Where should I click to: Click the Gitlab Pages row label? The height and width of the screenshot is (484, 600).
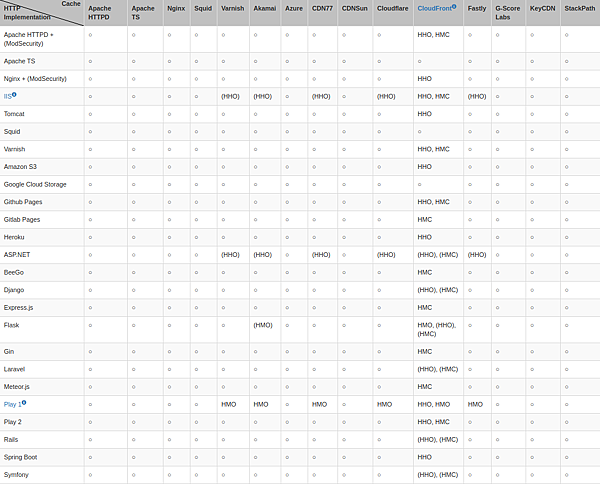pos(22,220)
